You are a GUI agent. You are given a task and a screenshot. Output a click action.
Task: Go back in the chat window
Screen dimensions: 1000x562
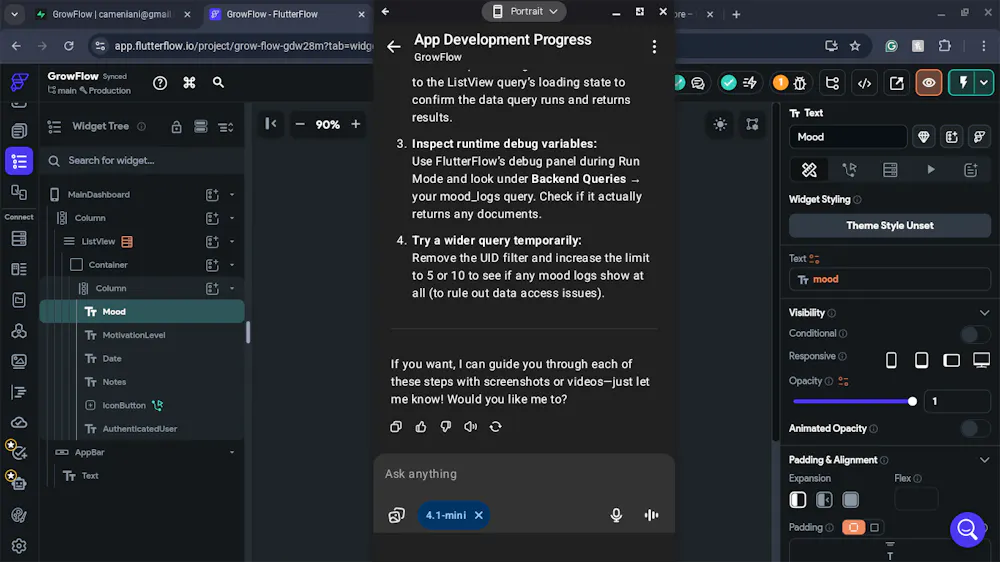coord(394,47)
